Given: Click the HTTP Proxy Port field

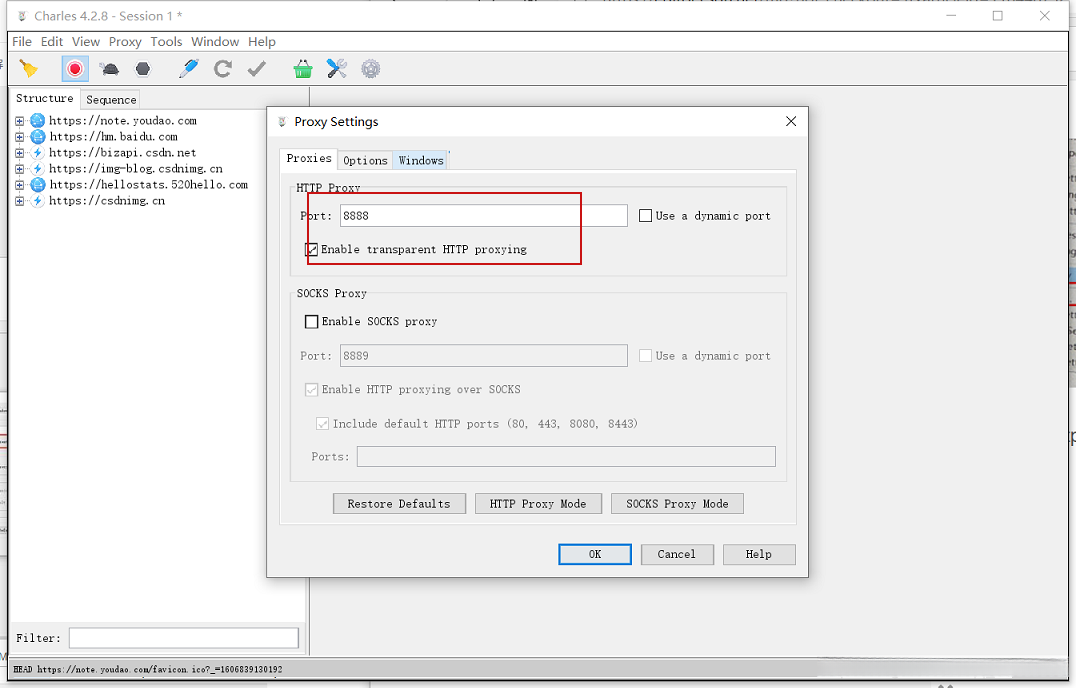Looking at the screenshot, I should (x=484, y=215).
